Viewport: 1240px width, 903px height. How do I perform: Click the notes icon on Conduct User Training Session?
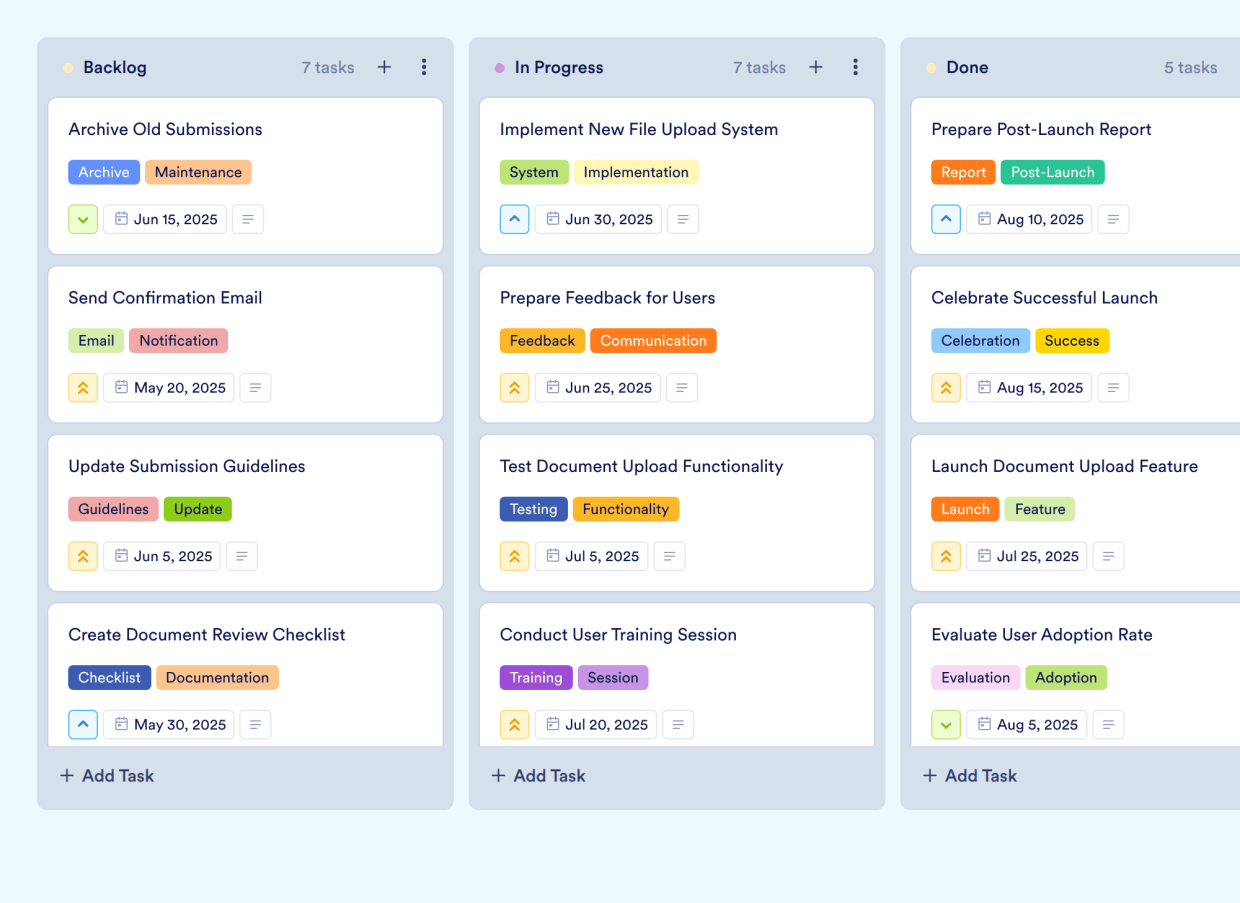coord(678,724)
